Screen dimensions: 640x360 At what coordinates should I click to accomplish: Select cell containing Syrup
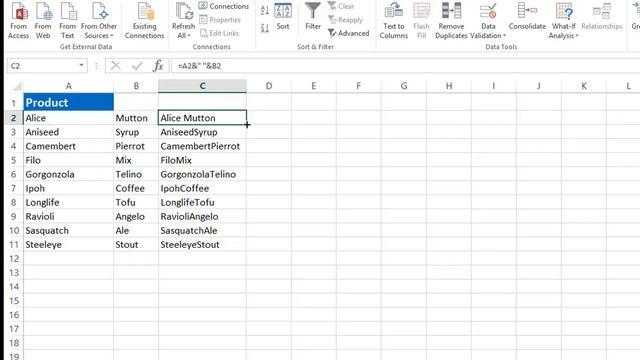(136, 132)
